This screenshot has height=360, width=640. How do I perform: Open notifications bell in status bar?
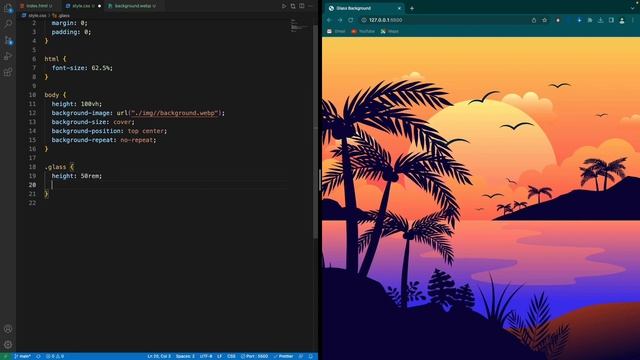[311, 356]
